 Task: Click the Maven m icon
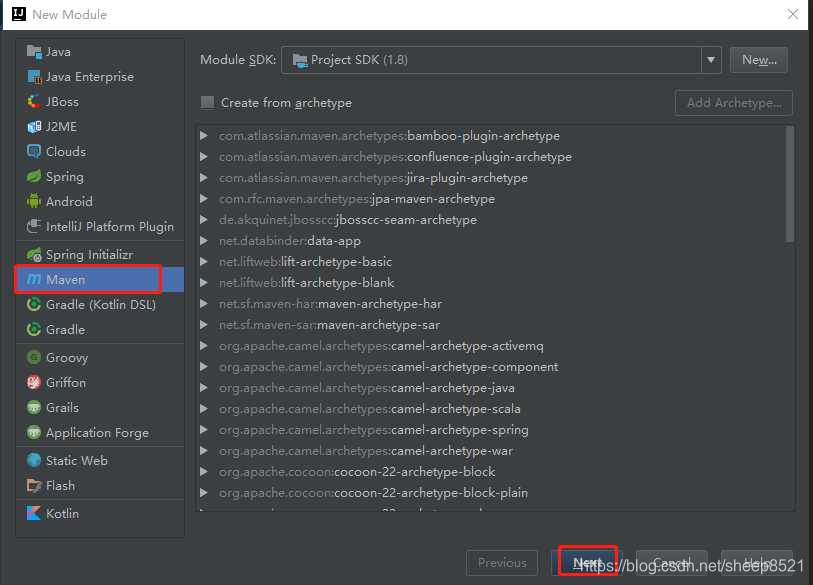[34, 280]
